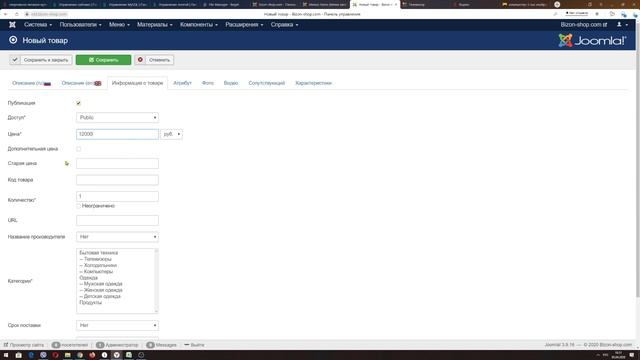Enable the Дополнительная цена checkbox

[78, 149]
